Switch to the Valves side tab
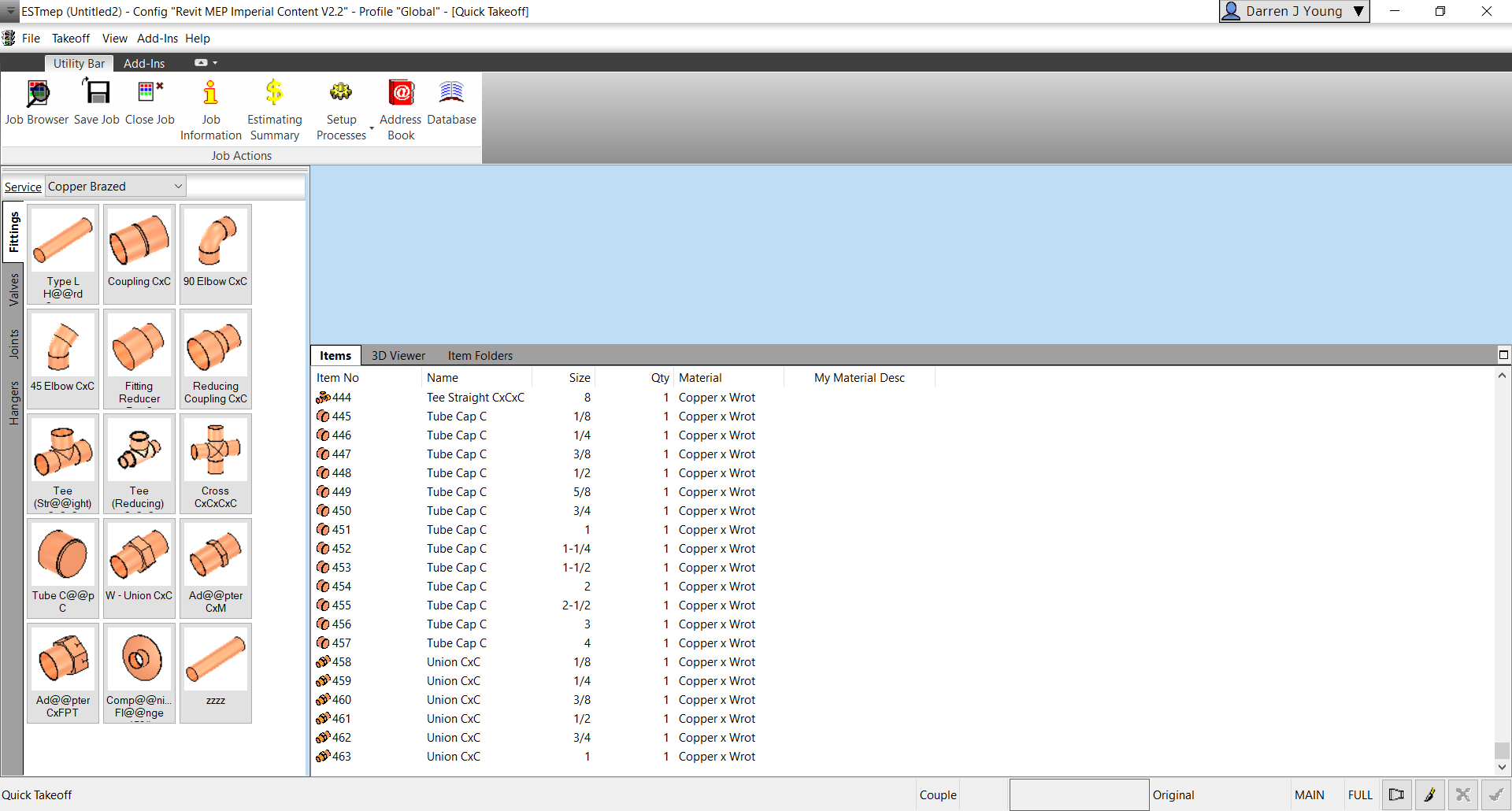 [x=13, y=290]
